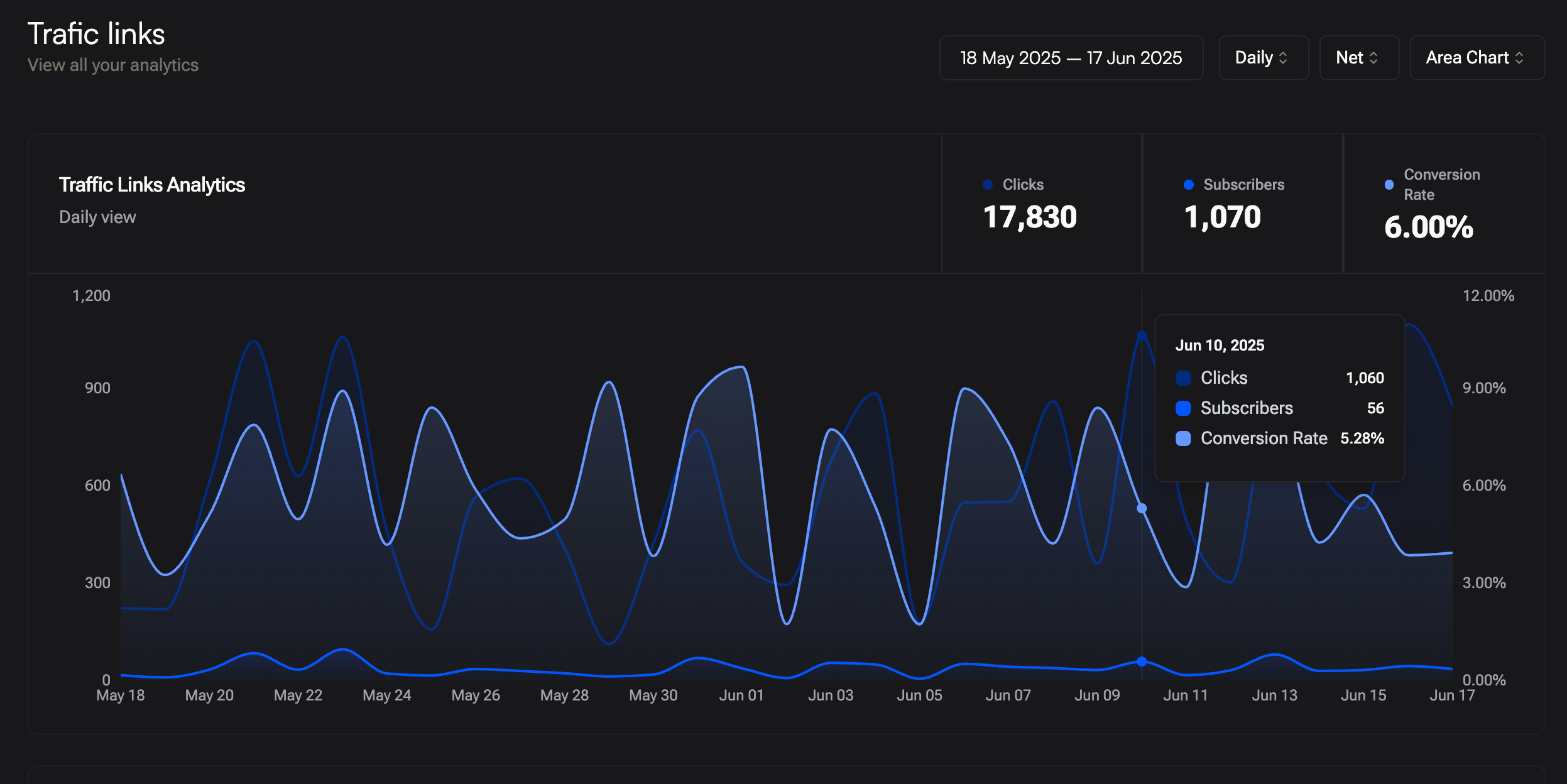Toggle the Clicks series legend dot
This screenshot has width=1567, height=784.
pyautogui.click(x=988, y=185)
